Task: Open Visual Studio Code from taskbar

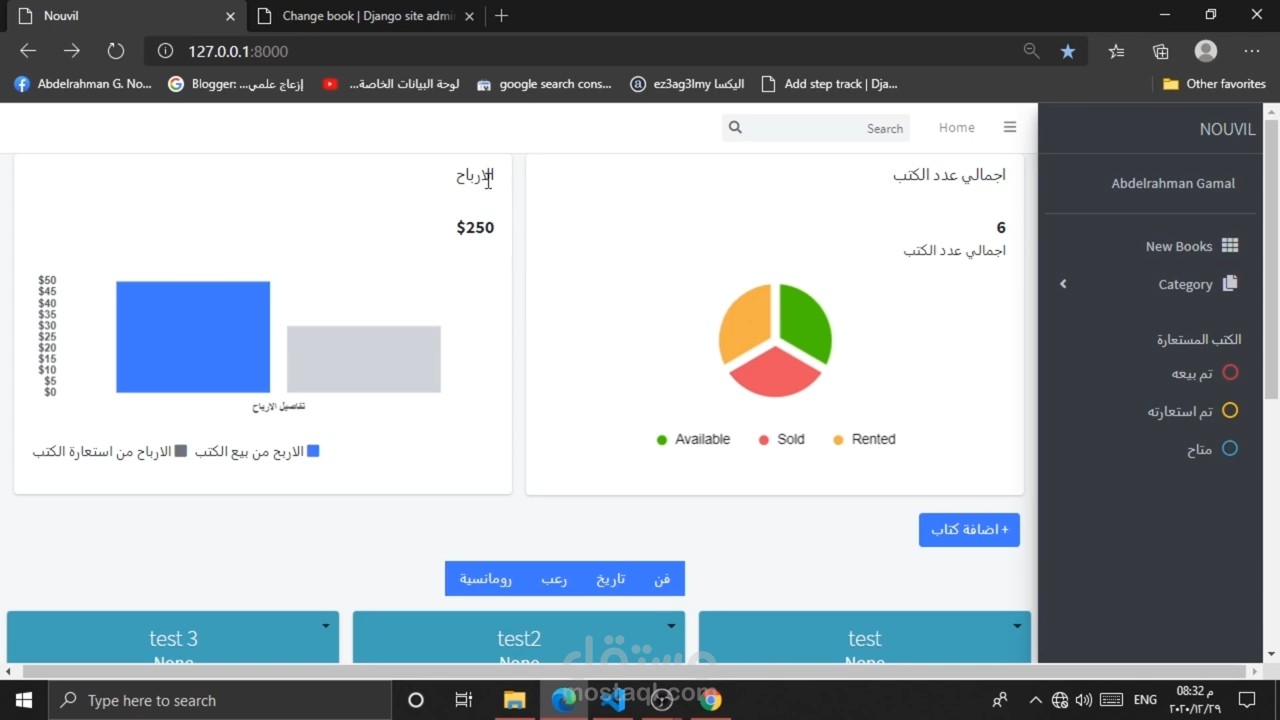Action: 613,700
